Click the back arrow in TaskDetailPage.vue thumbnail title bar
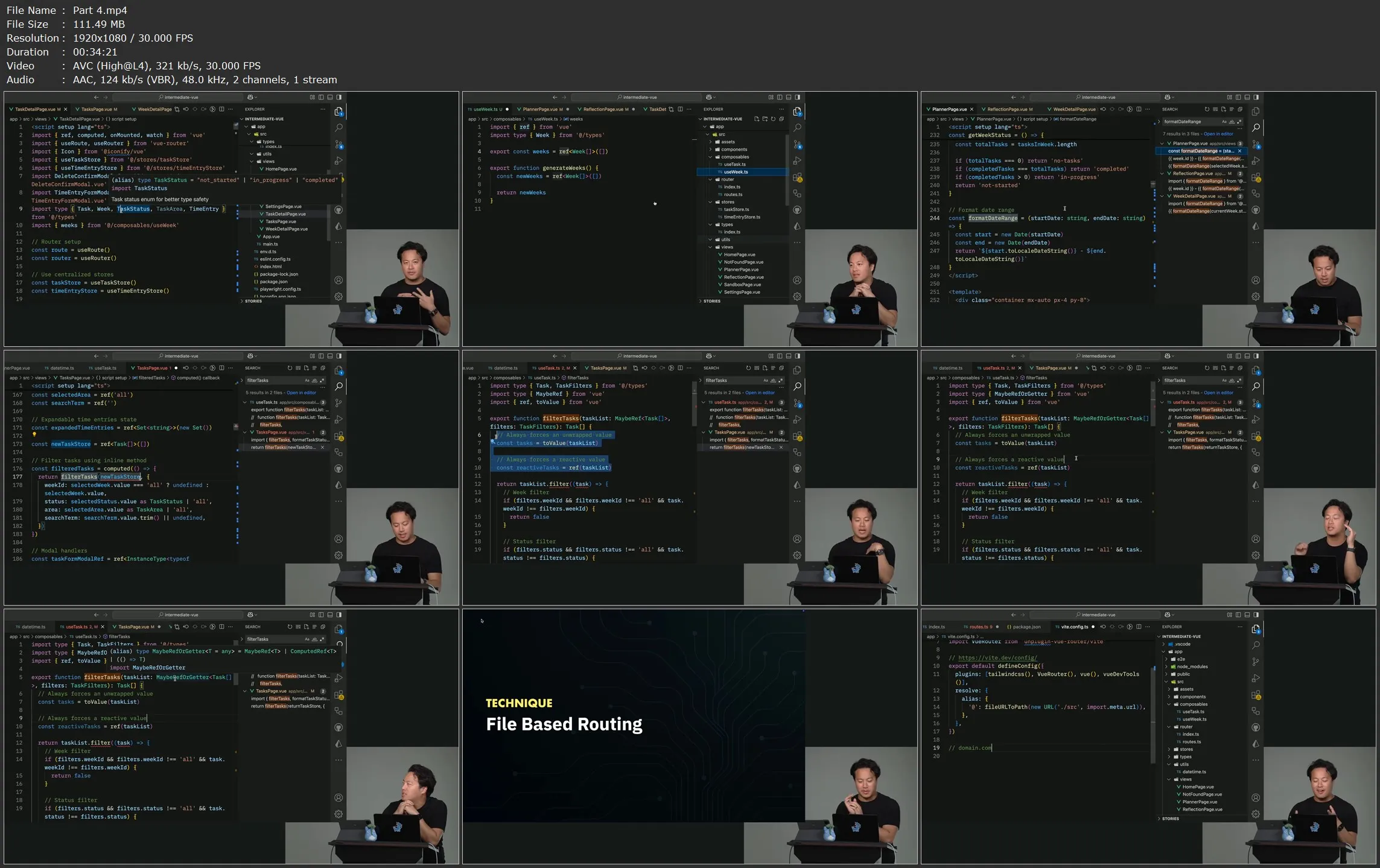 [96, 97]
